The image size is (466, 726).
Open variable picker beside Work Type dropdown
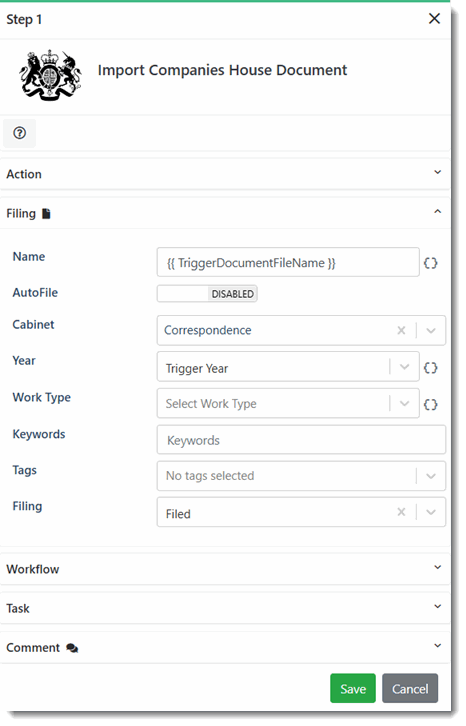pos(431,404)
